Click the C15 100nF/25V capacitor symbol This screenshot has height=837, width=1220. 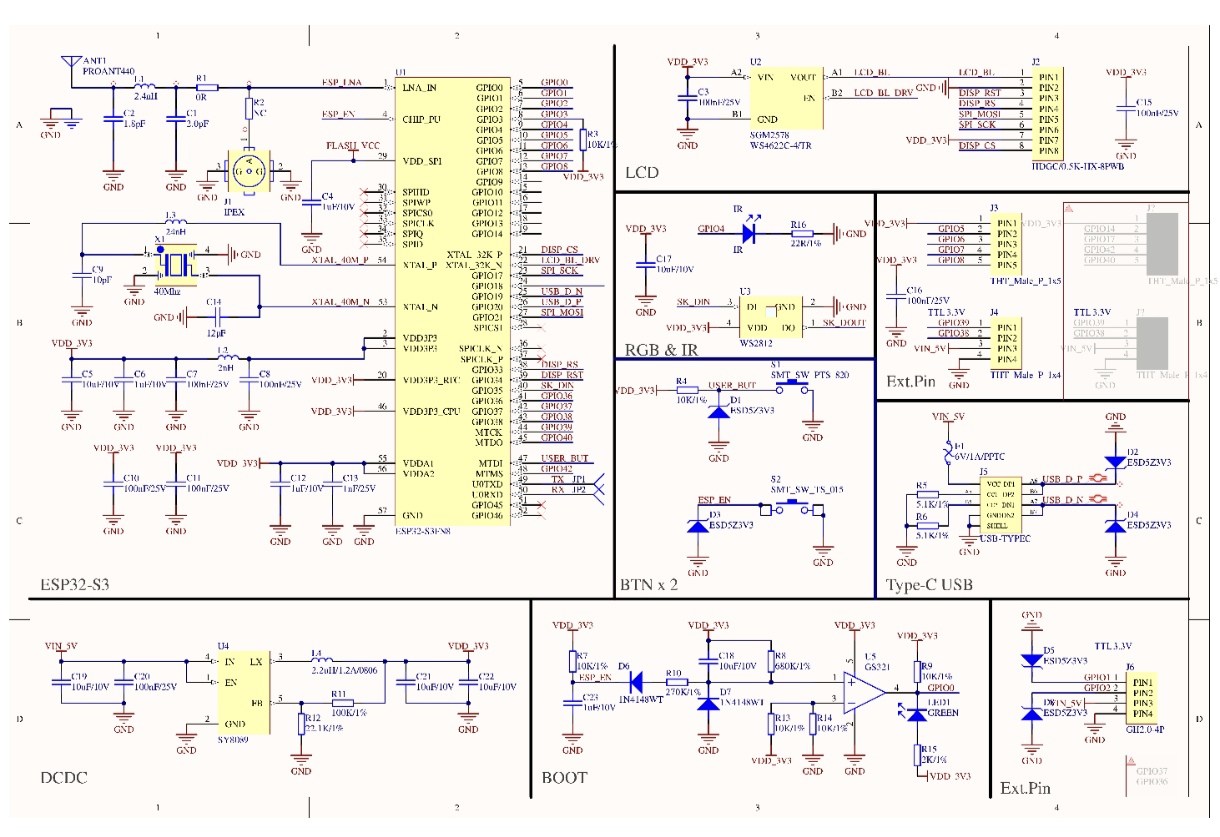click(1125, 108)
